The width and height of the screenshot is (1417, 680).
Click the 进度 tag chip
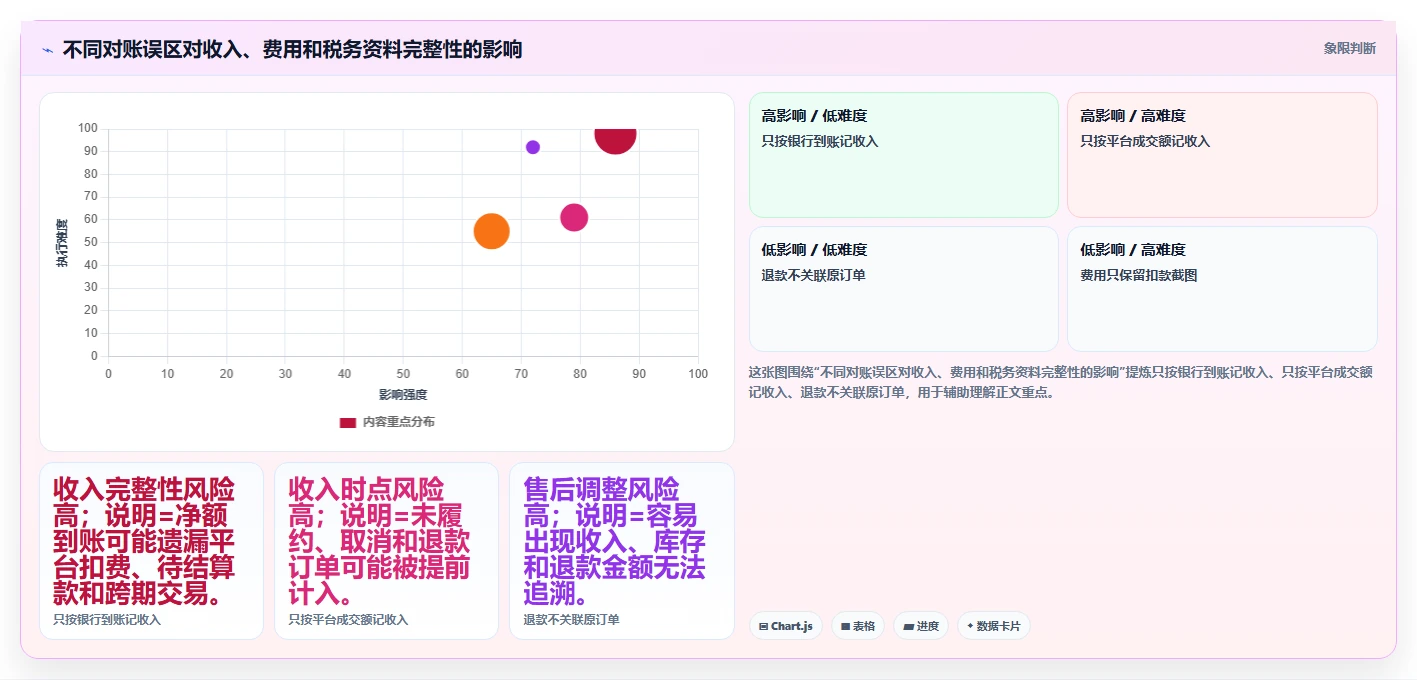click(921, 626)
